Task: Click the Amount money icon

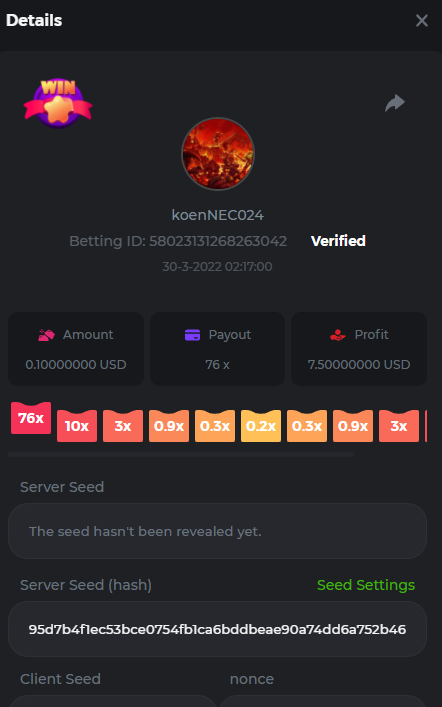Action: coord(46,335)
